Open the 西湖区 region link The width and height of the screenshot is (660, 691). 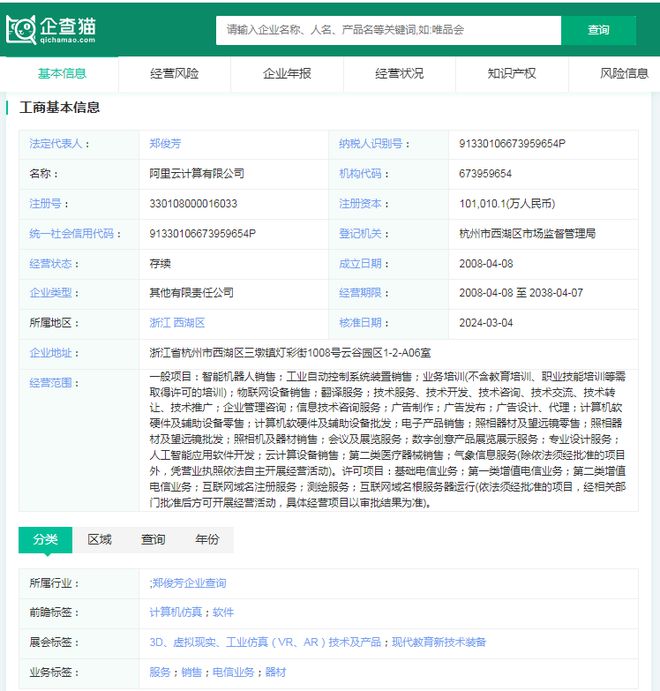[189, 323]
